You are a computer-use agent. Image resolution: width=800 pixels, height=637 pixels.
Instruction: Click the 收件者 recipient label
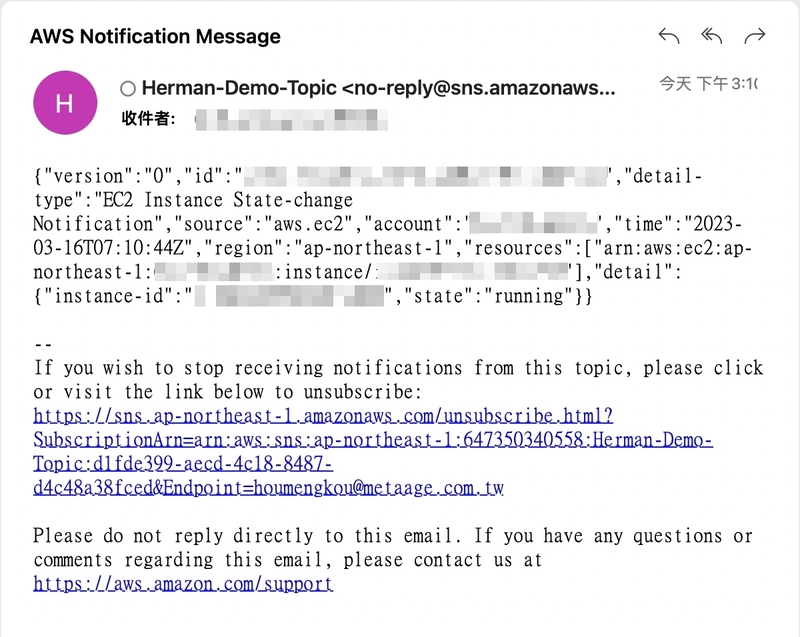pos(148,119)
